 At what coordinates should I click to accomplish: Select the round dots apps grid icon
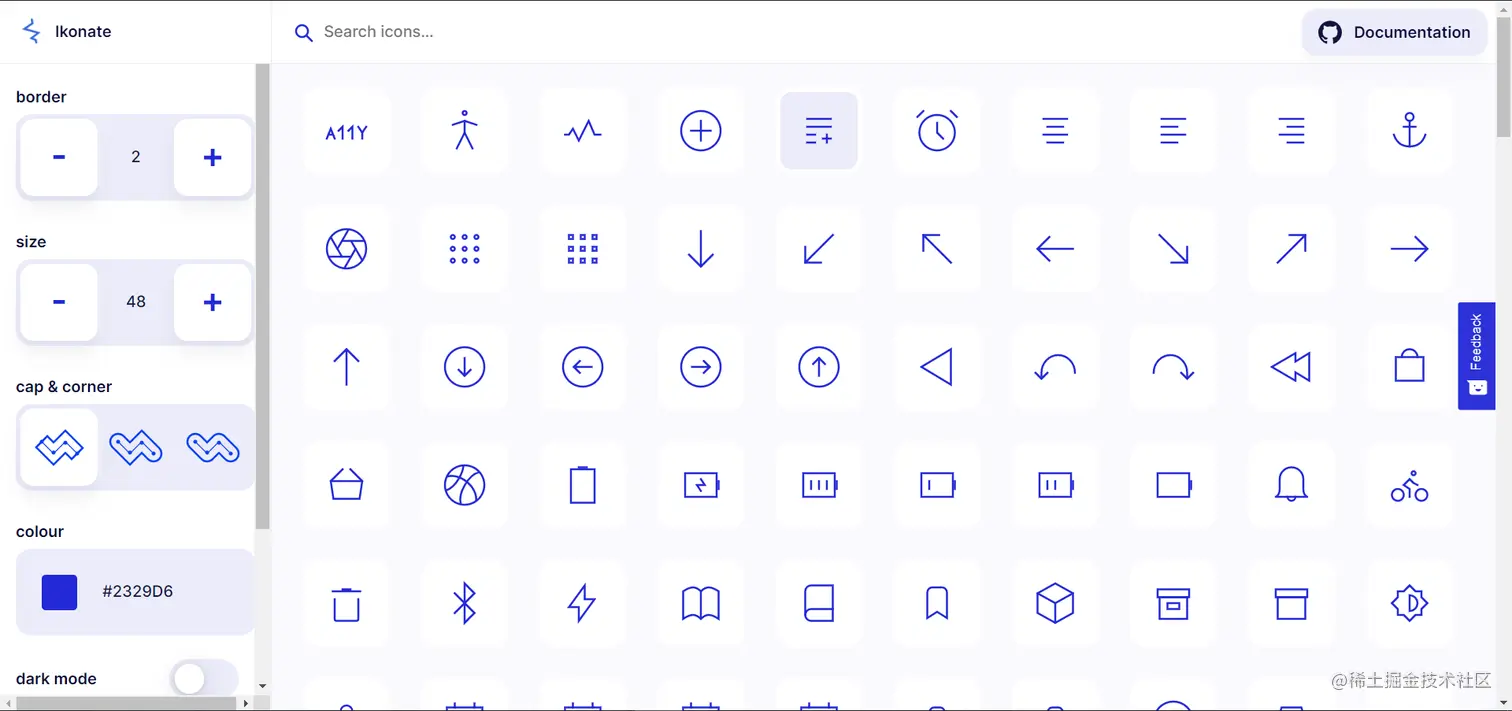click(x=464, y=249)
